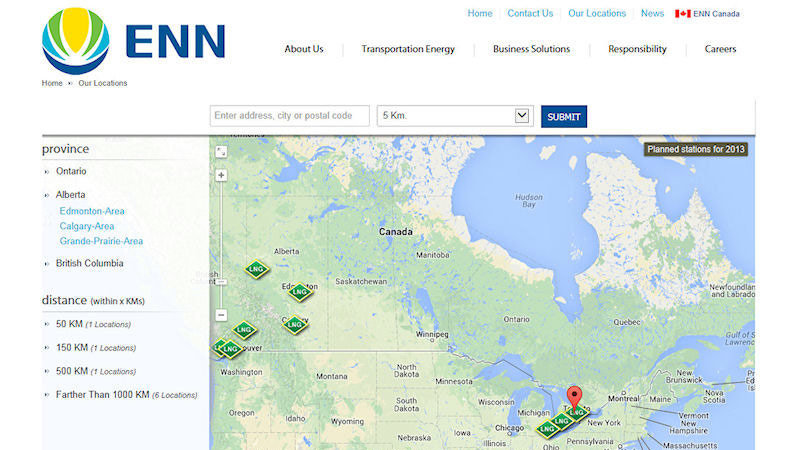Expand the British Columbia province item
Viewport: 800px width, 450px height.
(89, 263)
